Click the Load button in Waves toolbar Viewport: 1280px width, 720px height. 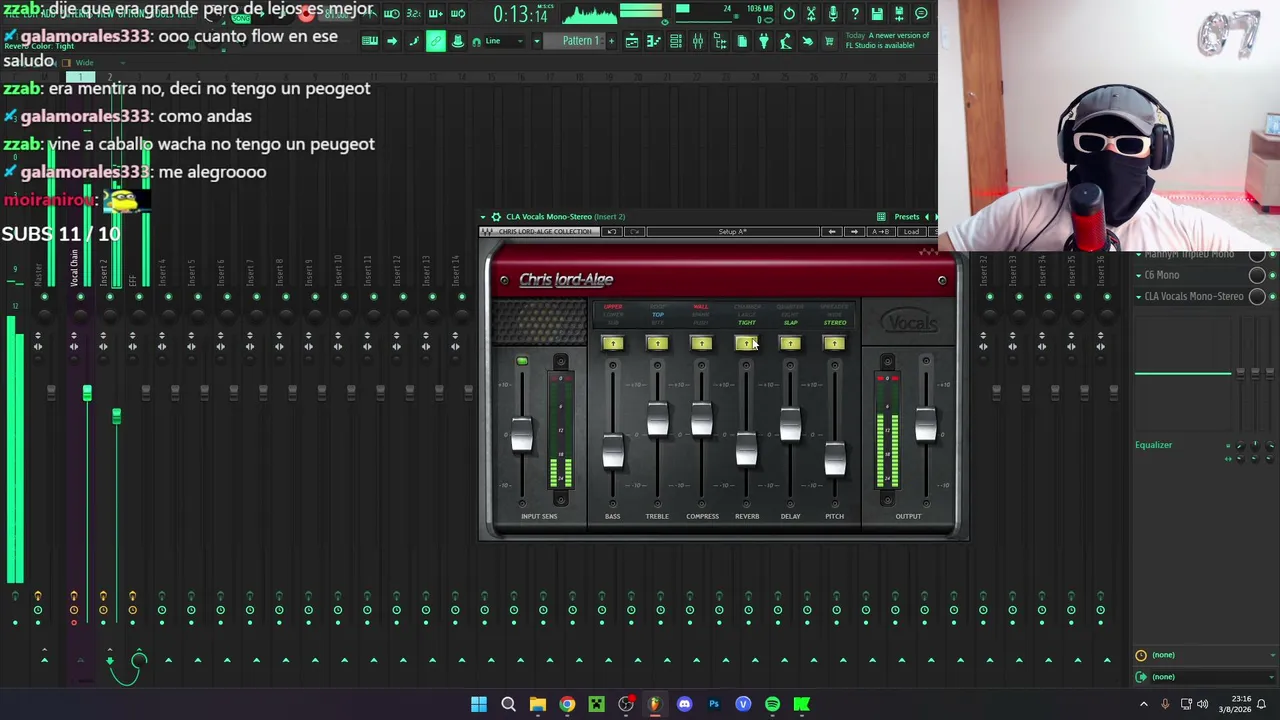[911, 232]
